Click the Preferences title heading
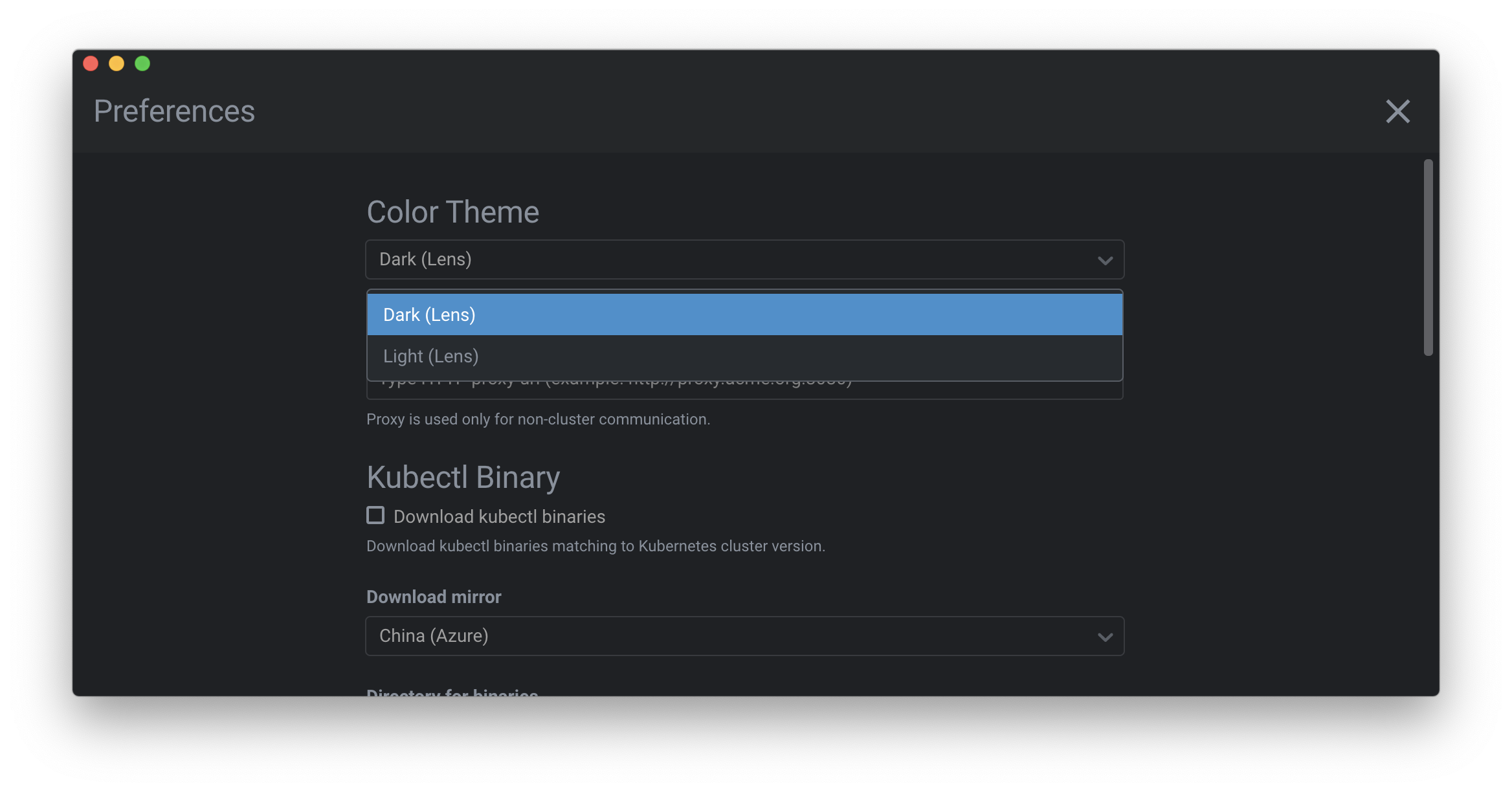The width and height of the screenshot is (1512, 792). [173, 111]
